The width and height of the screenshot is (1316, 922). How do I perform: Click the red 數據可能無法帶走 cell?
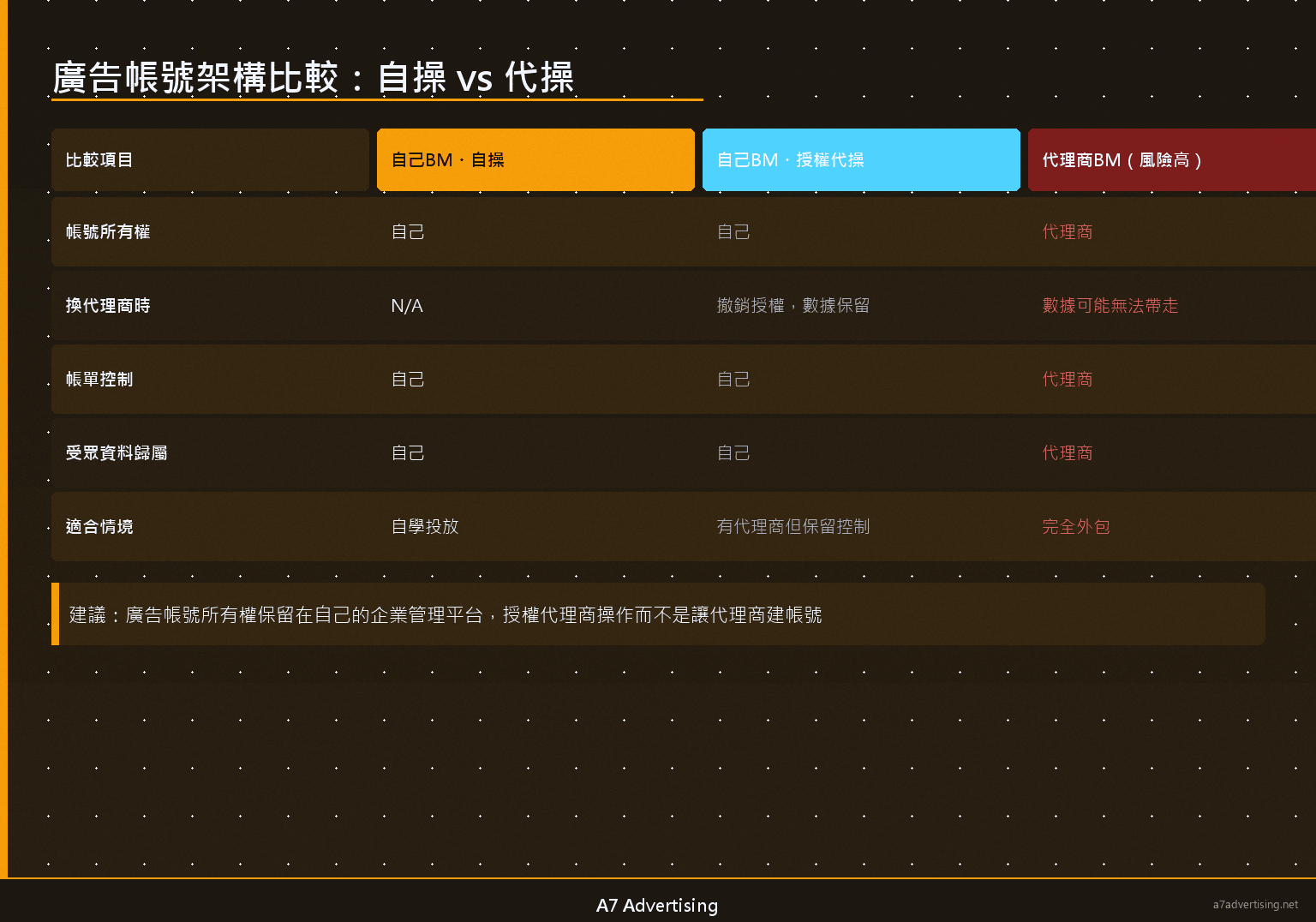click(x=1110, y=306)
